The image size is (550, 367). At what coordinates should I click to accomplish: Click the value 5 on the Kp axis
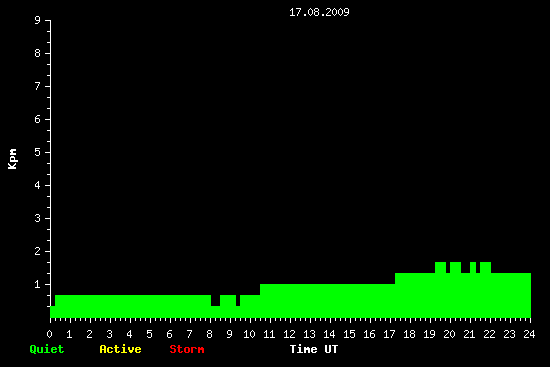[38, 152]
